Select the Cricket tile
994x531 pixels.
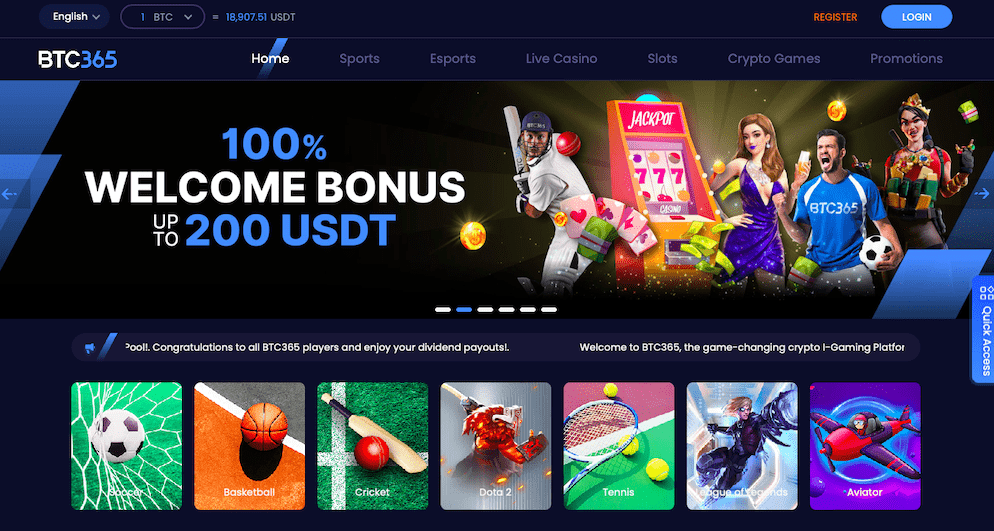tap(373, 445)
